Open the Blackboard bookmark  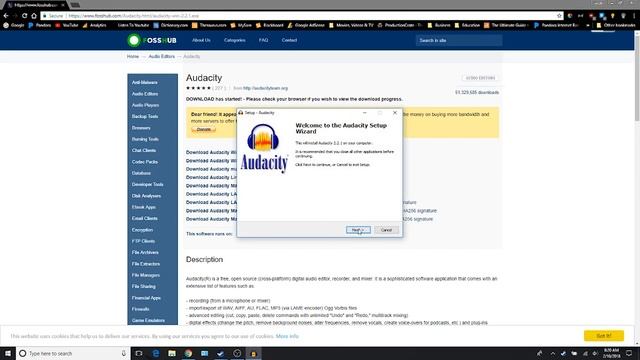pos(269,25)
